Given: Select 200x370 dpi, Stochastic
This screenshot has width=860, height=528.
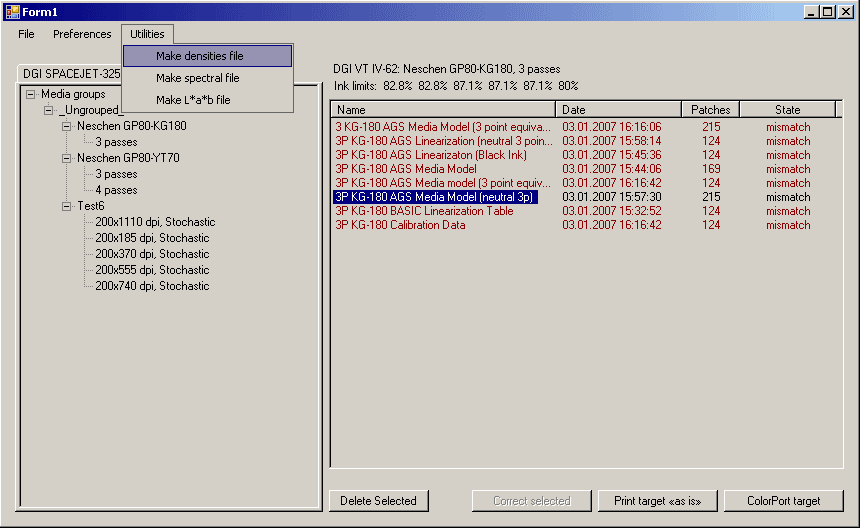Looking at the screenshot, I should (152, 254).
